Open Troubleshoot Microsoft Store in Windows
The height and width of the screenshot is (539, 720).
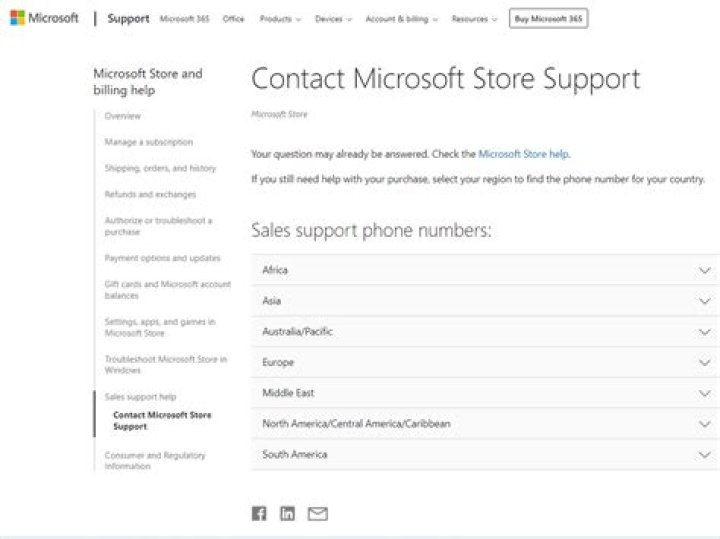point(166,365)
